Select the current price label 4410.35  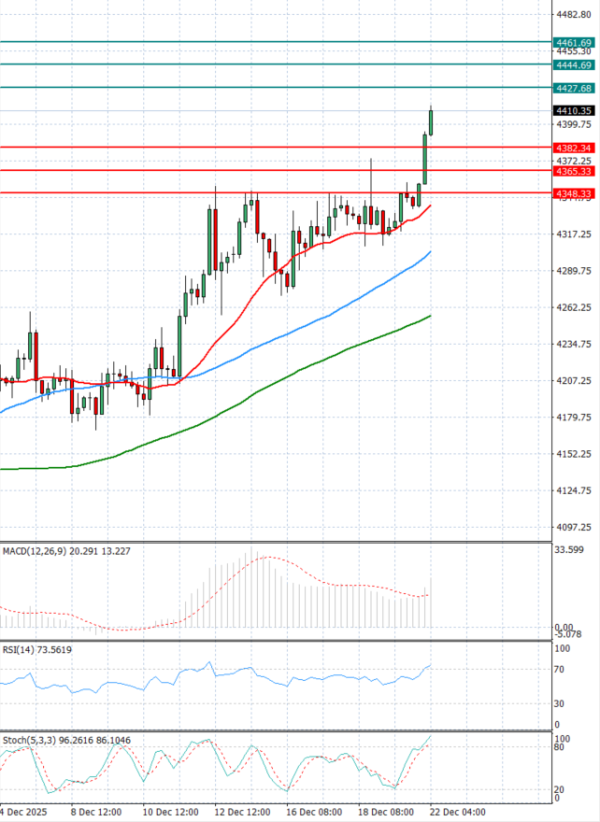pos(573,111)
